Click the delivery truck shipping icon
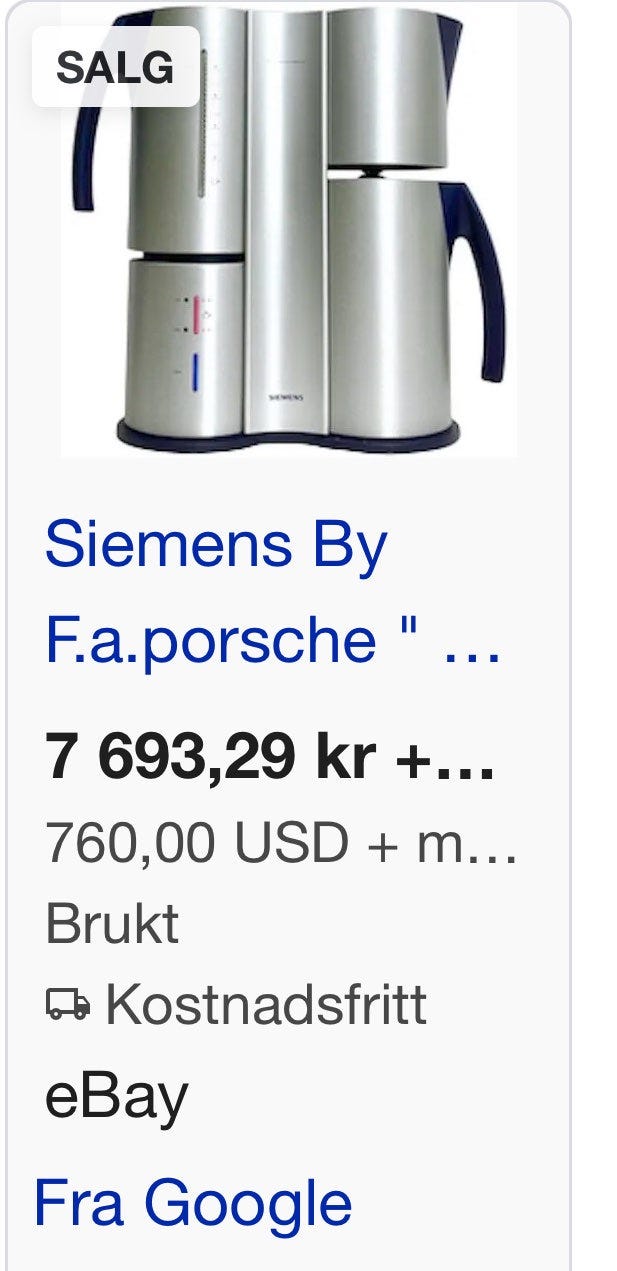This screenshot has width=617, height=1271. 68,1004
